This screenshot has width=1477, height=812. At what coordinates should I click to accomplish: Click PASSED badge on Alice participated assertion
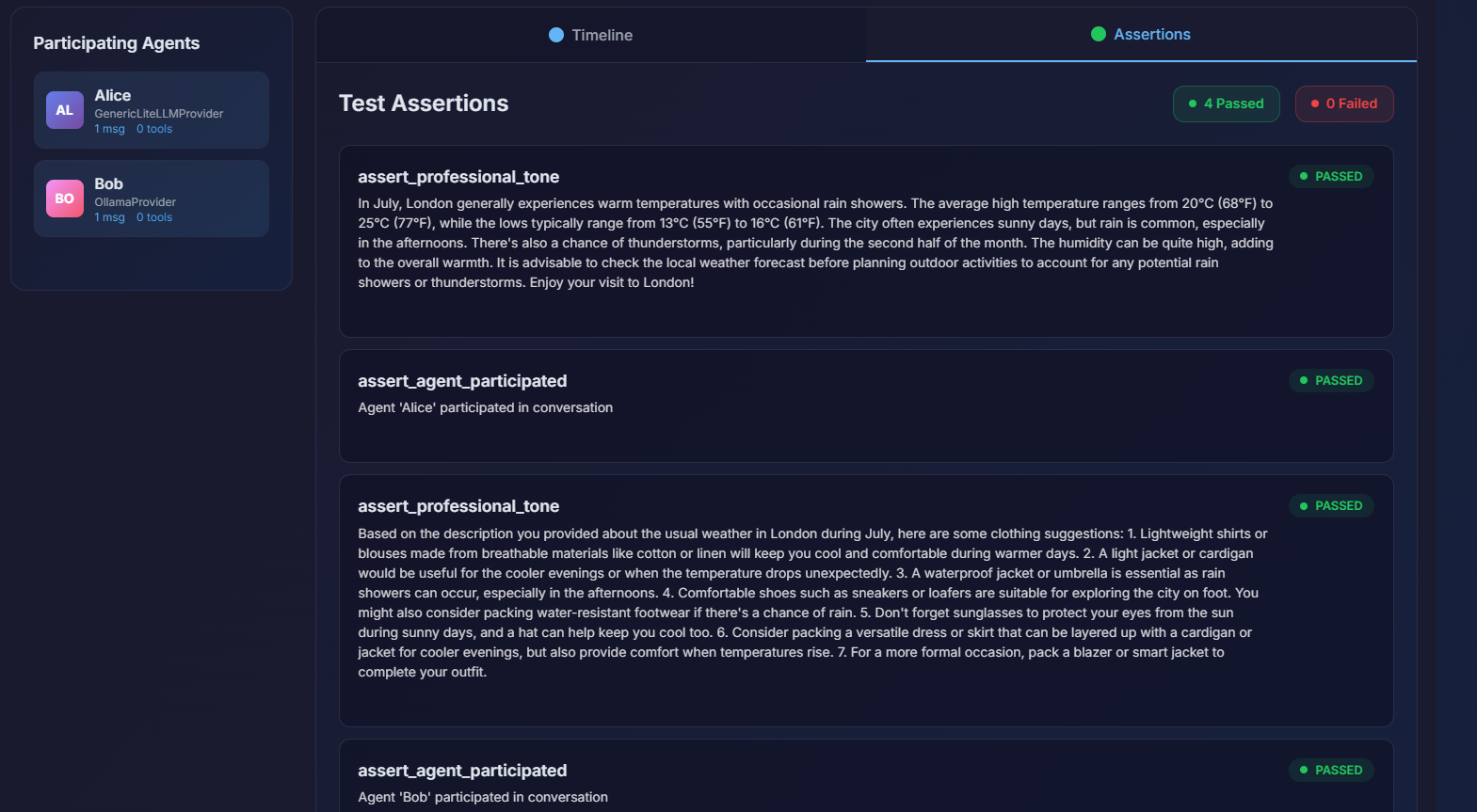point(1331,380)
